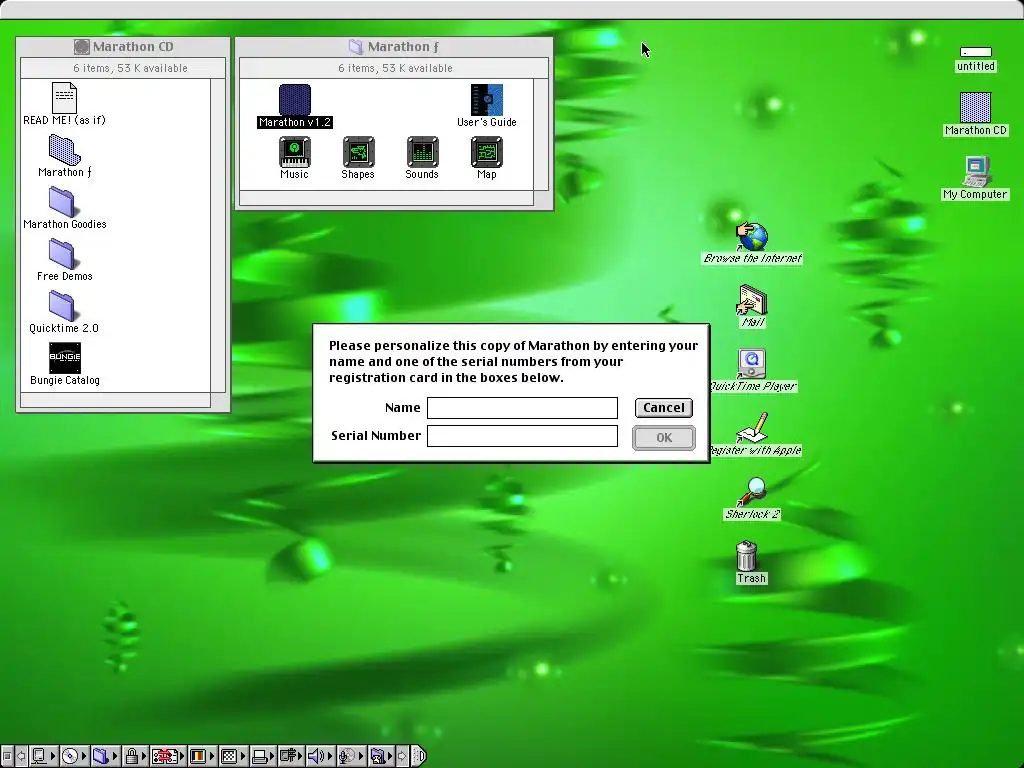This screenshot has width=1024, height=768.
Task: Collapse the control strip using its end tab
Action: pos(419,756)
